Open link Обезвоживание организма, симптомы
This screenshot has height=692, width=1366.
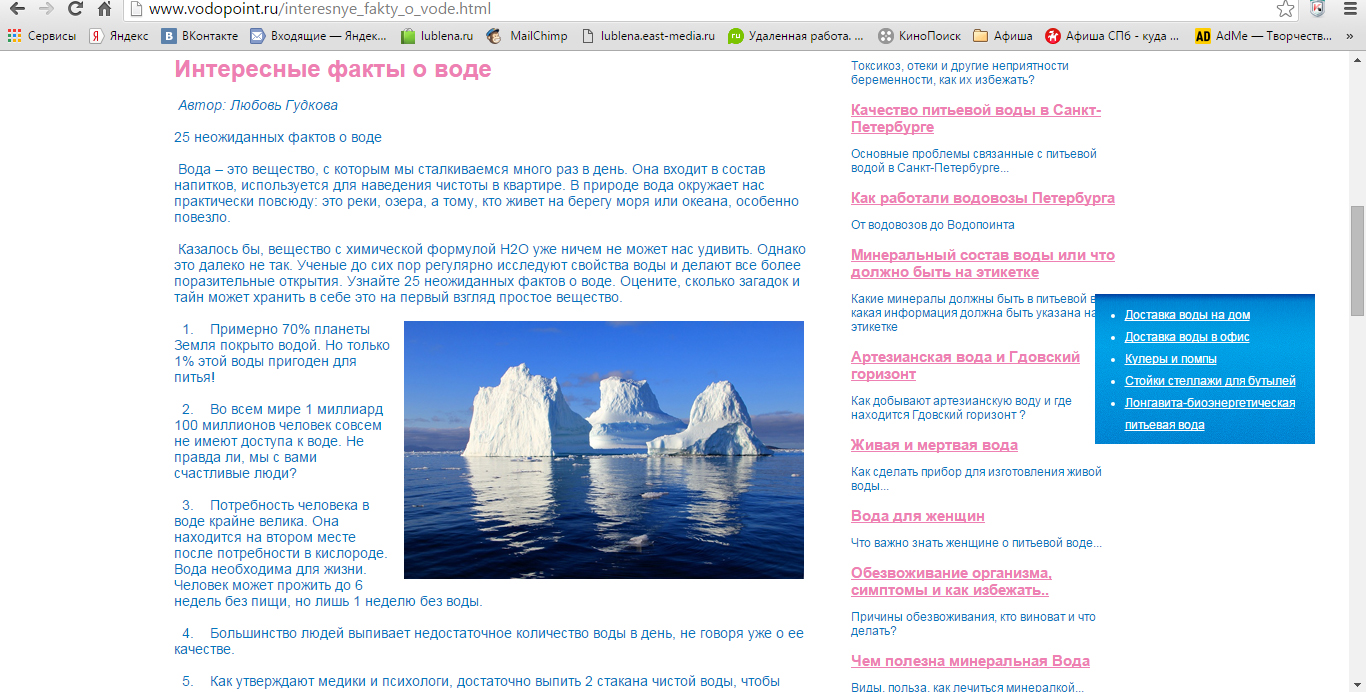(x=951, y=581)
